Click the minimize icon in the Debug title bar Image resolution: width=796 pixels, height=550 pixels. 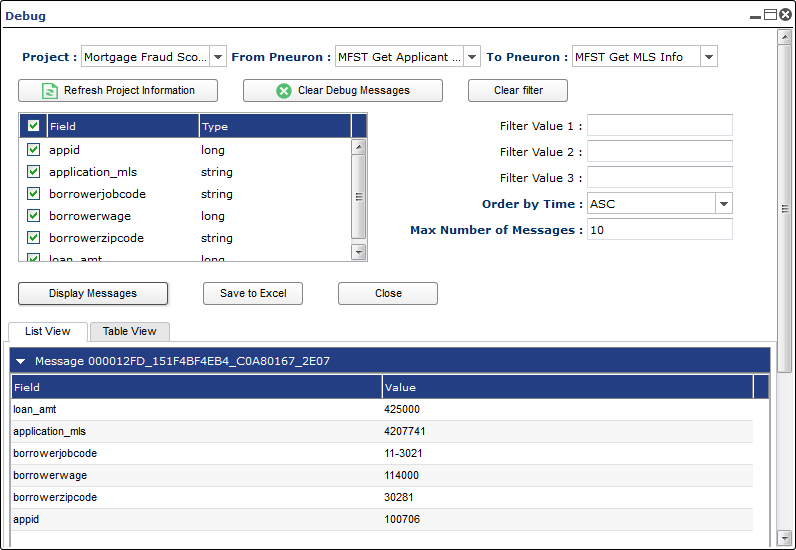(x=755, y=17)
